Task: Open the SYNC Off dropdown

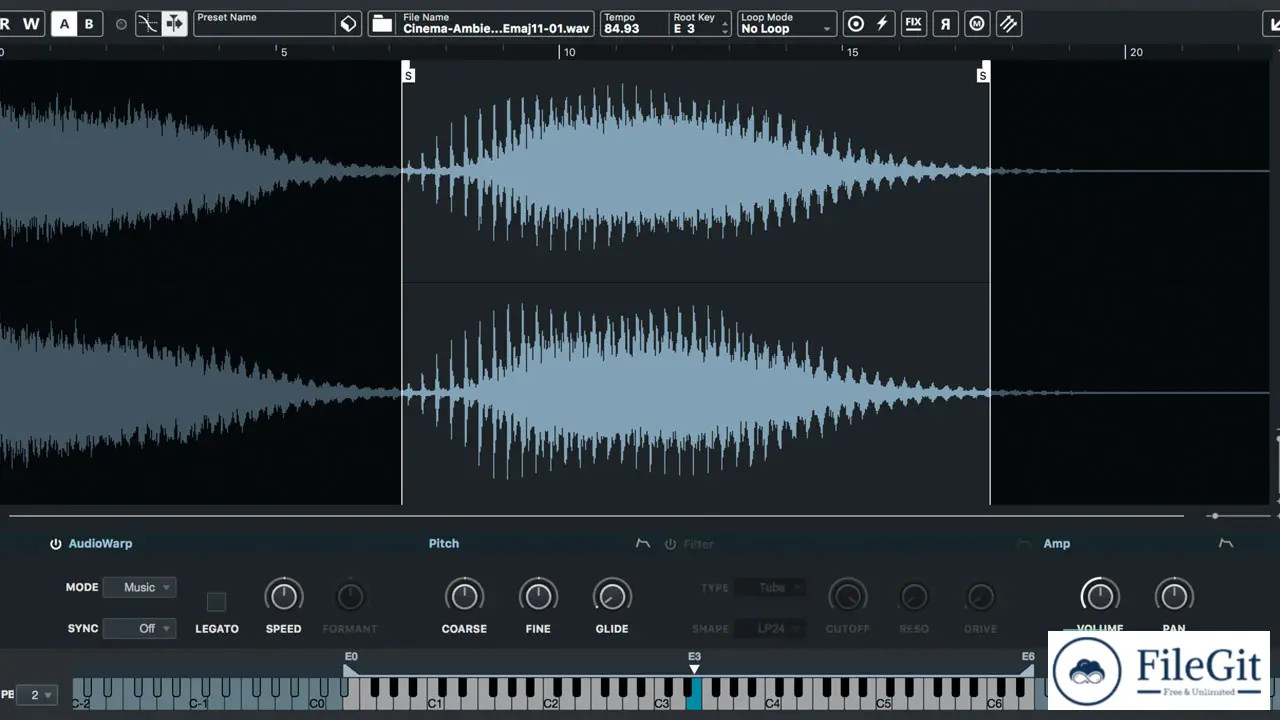Action: pyautogui.click(x=140, y=628)
